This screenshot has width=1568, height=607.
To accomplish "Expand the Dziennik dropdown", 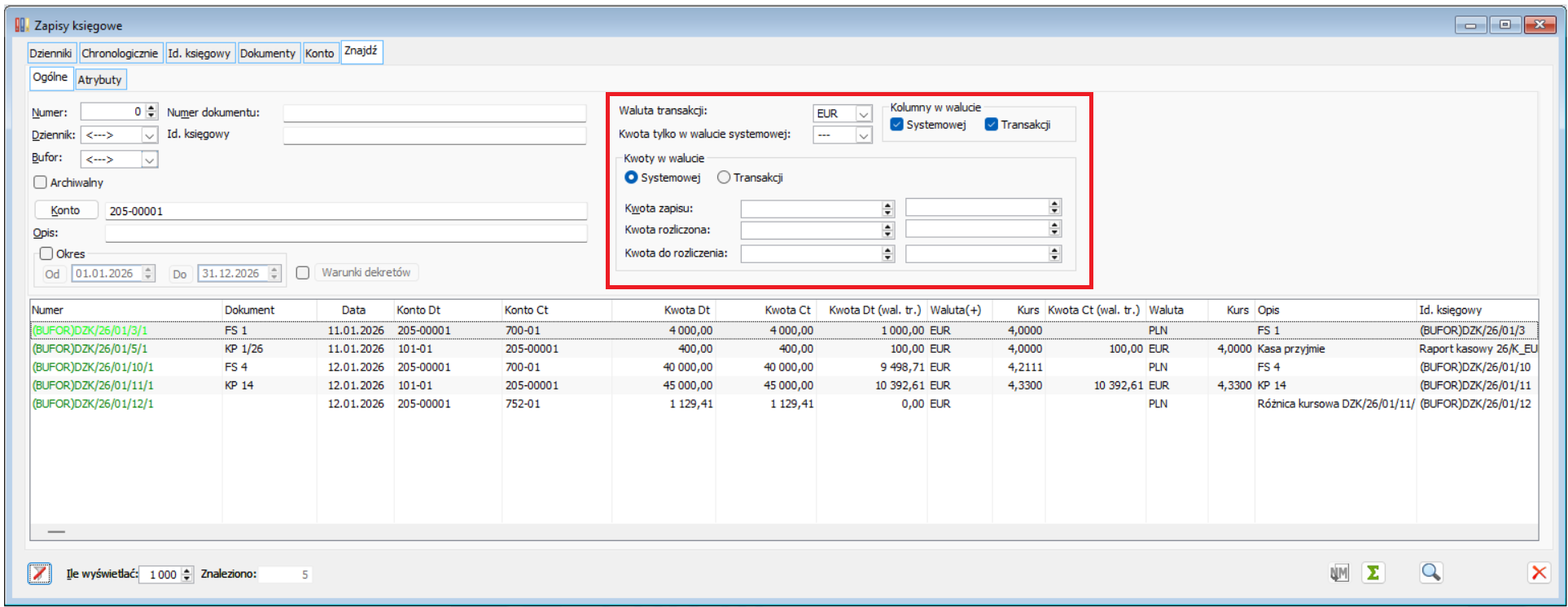I will [149, 135].
